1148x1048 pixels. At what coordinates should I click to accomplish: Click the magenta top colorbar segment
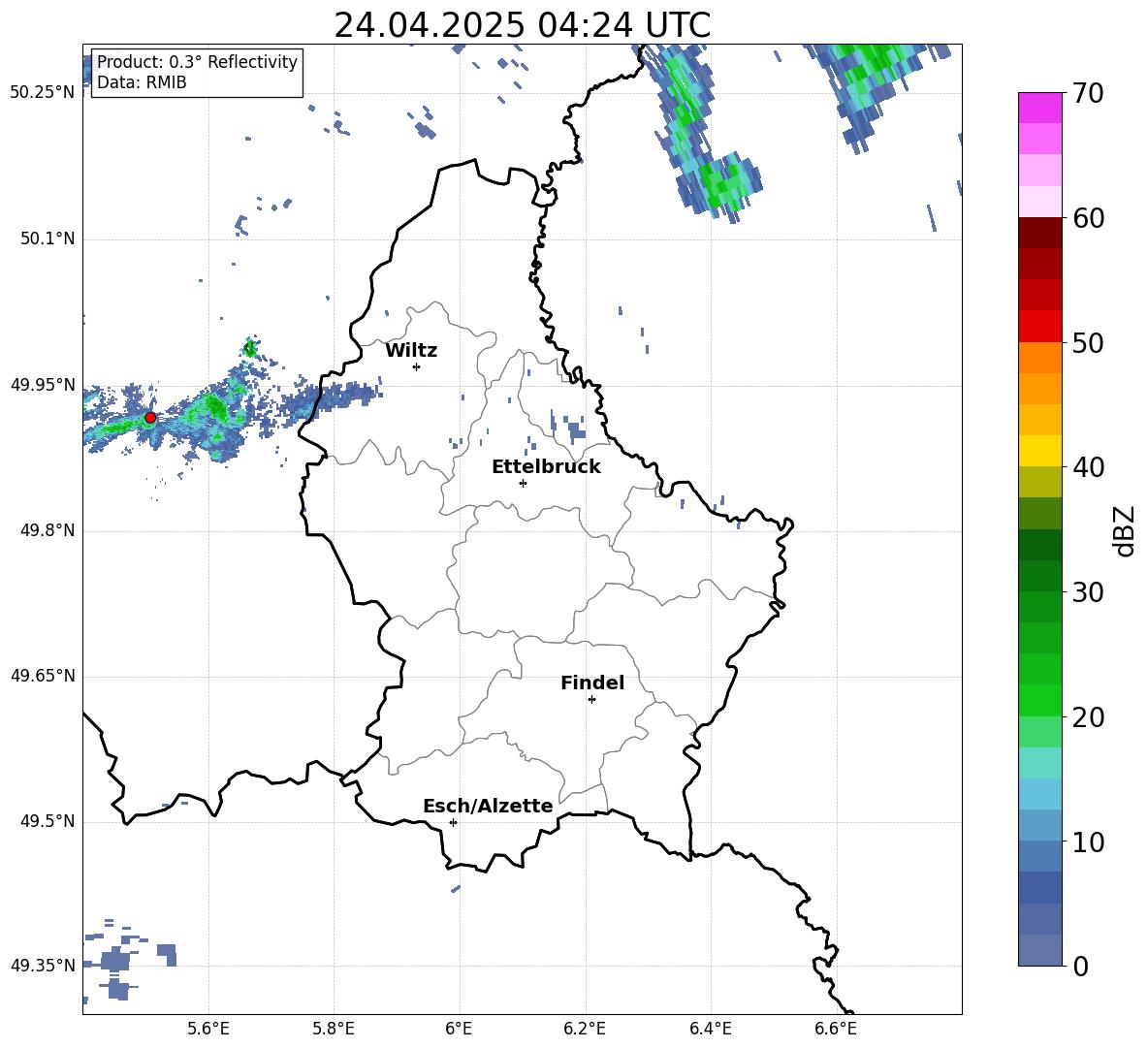[x=1039, y=108]
